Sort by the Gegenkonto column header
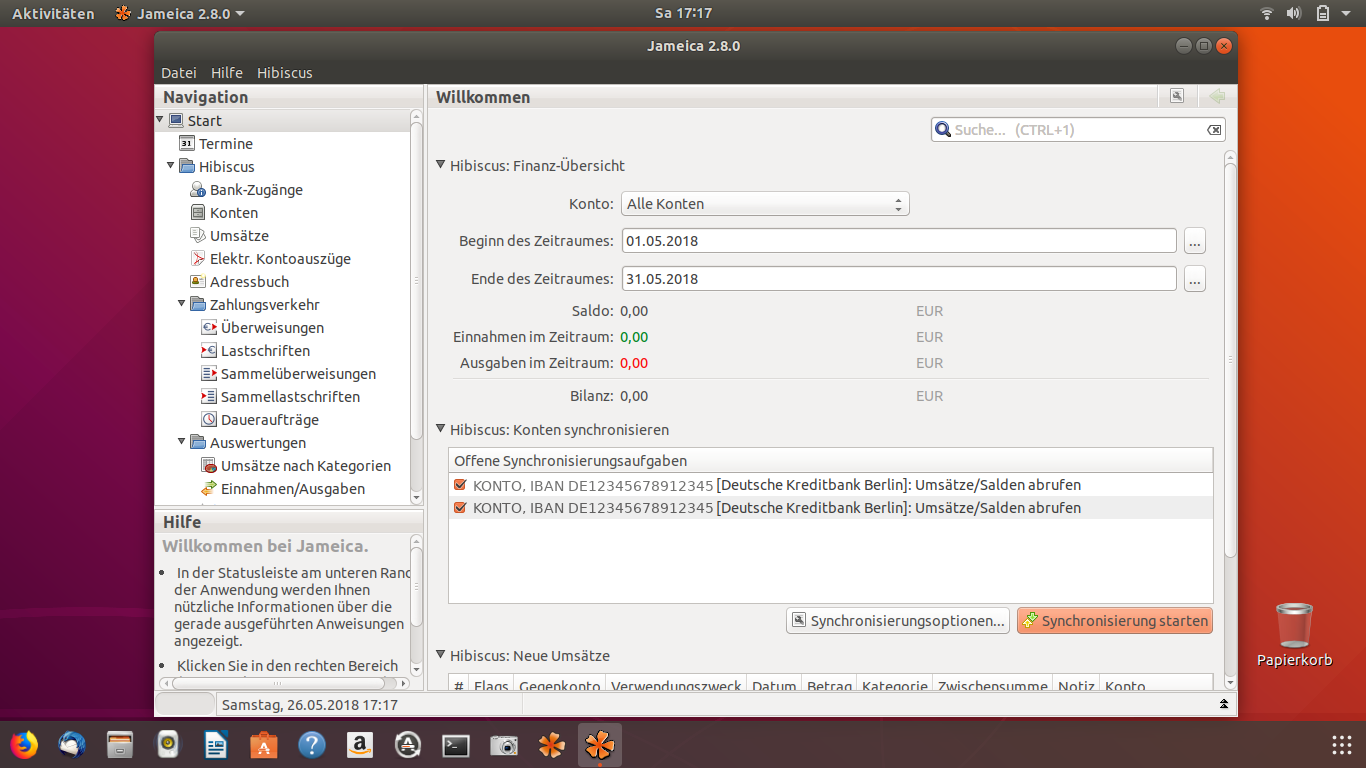This screenshot has width=1366, height=768. click(560, 686)
